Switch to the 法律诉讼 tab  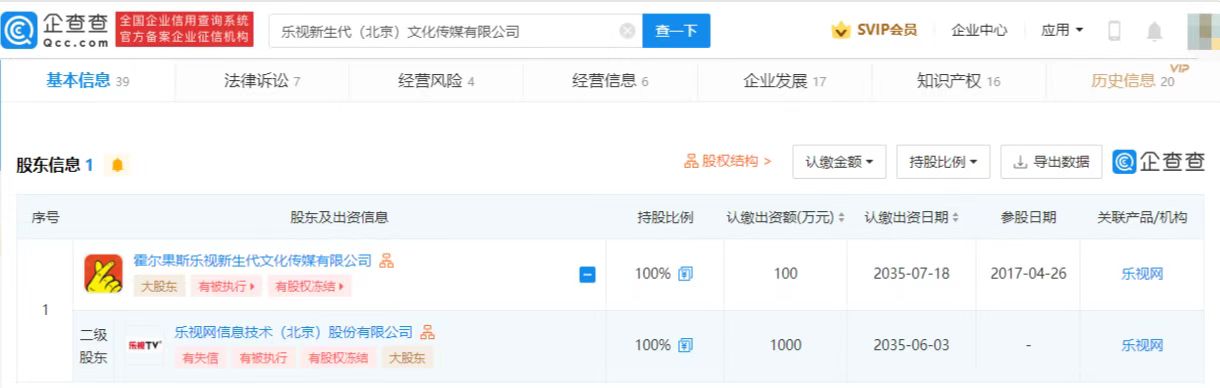tap(262, 81)
